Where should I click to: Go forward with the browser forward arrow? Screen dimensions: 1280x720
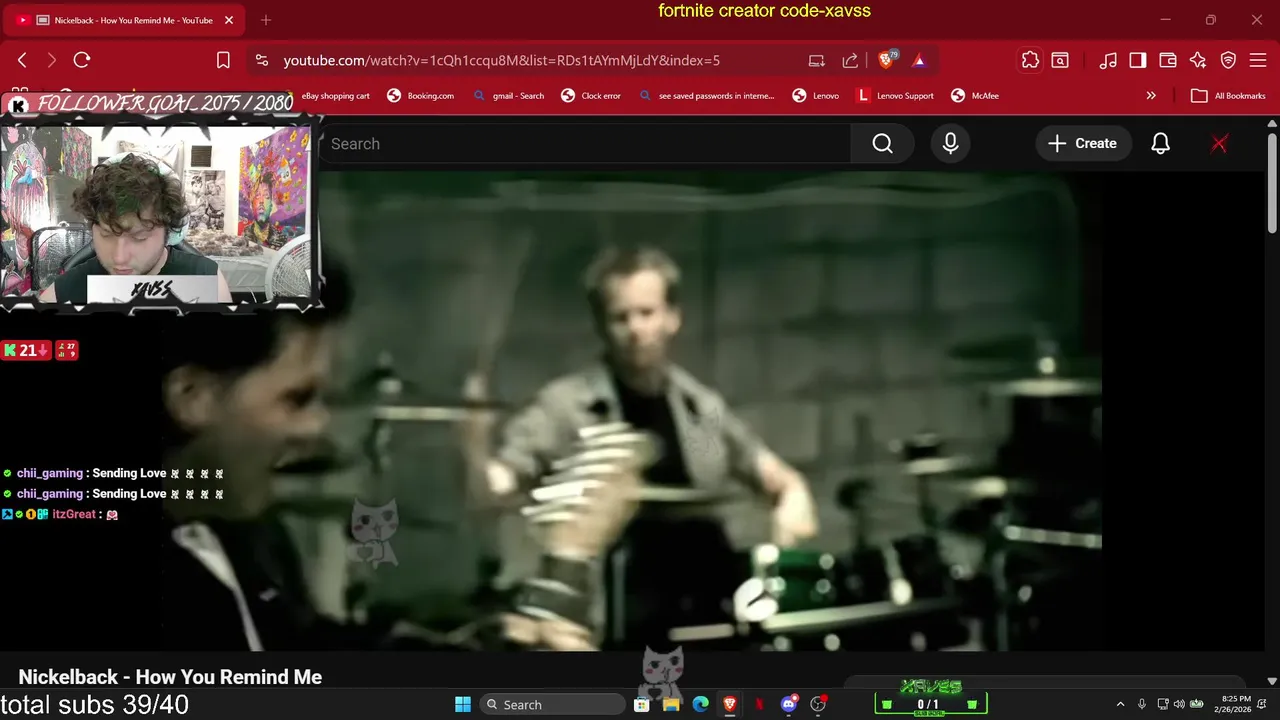coord(52,60)
